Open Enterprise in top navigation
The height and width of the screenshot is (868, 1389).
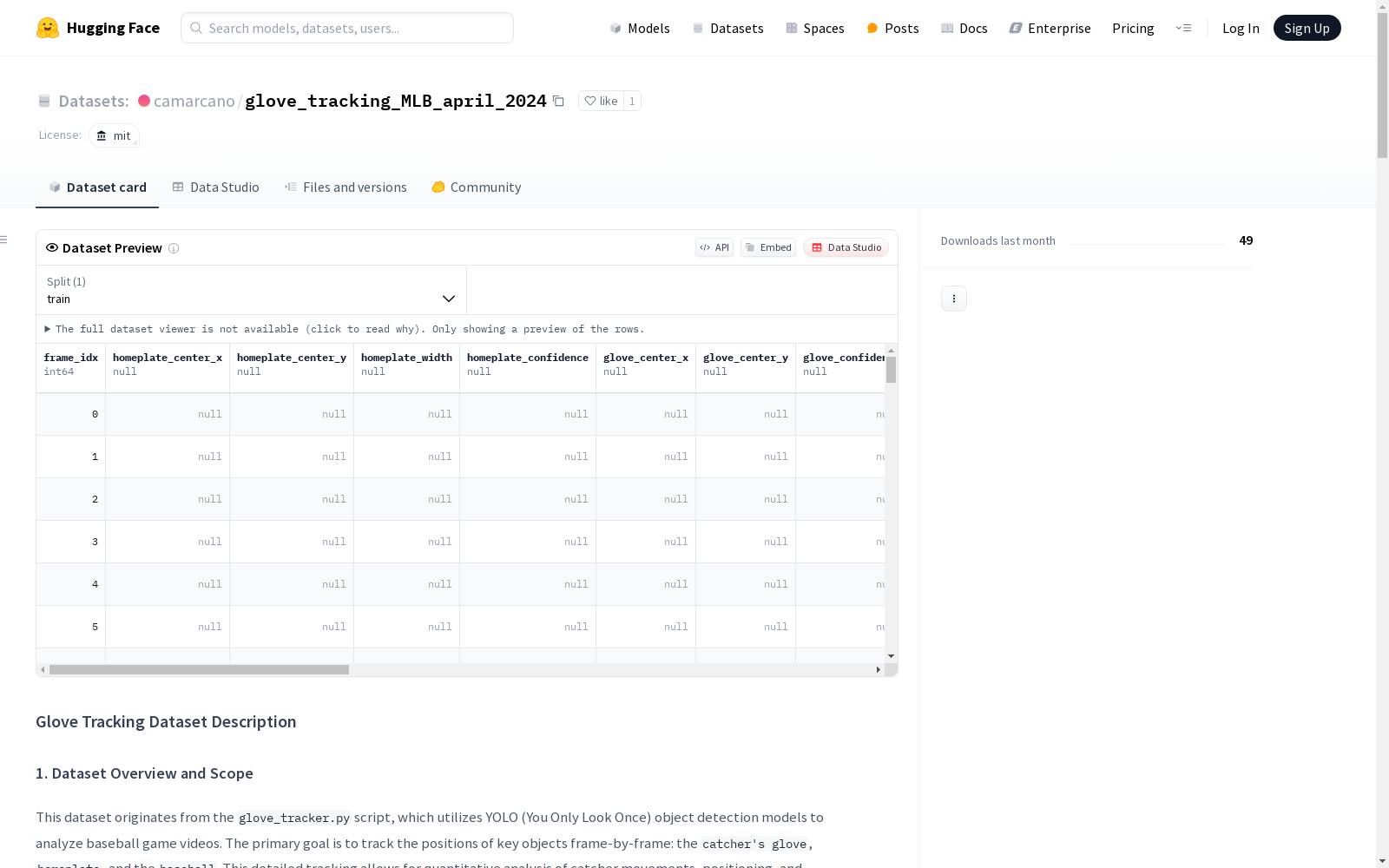tap(1050, 28)
